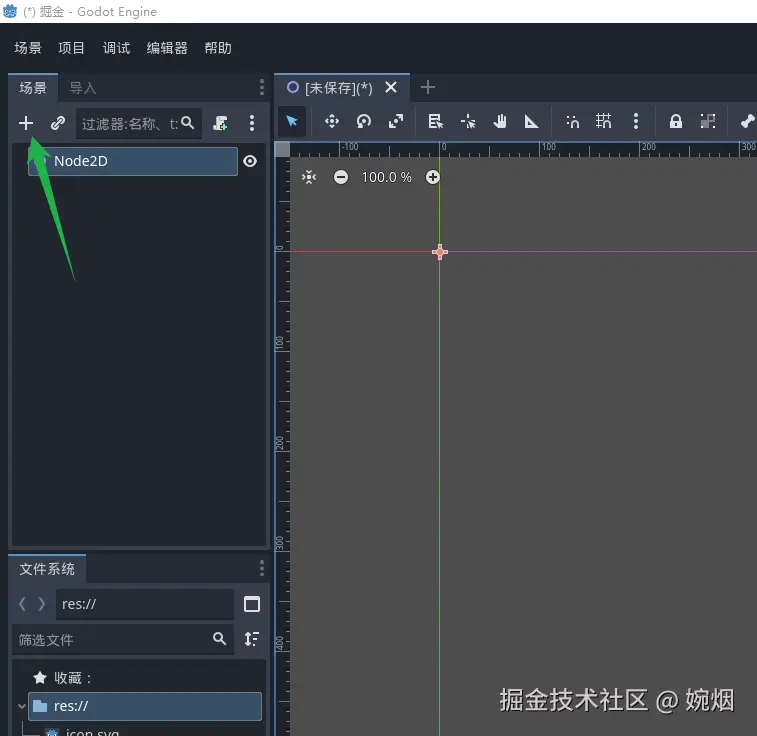Activate the Pan mode hand tool
The width and height of the screenshot is (757, 736).
pyautogui.click(x=500, y=121)
